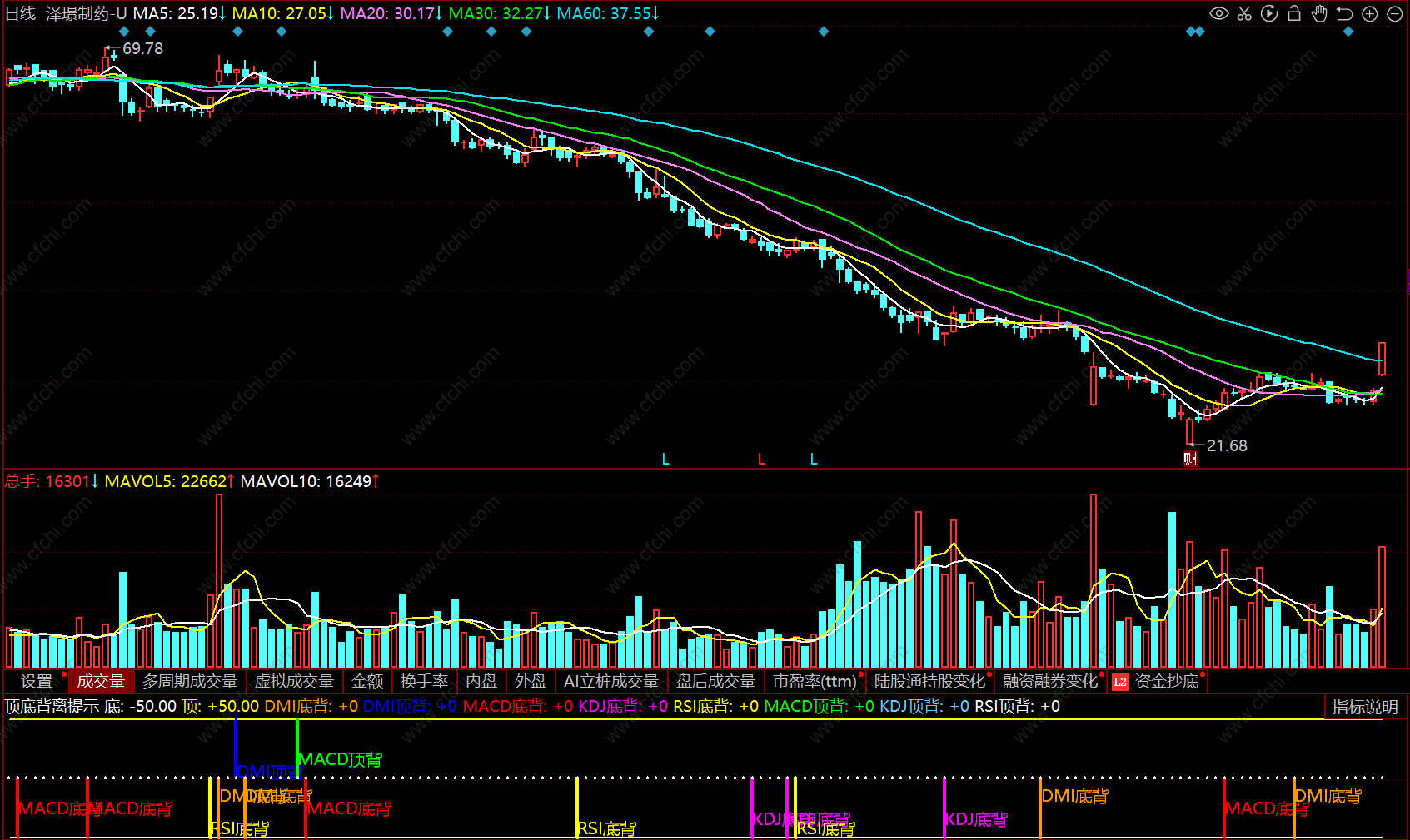Click the MACD顶背: +0 legend value

point(820,707)
